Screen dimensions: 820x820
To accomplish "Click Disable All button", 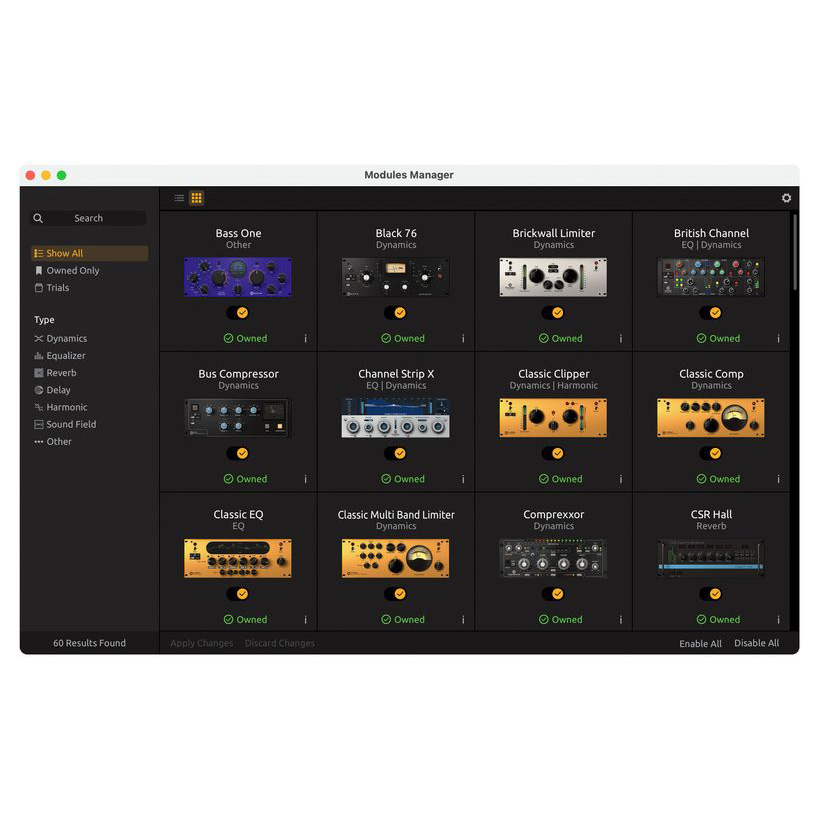I will click(x=756, y=643).
